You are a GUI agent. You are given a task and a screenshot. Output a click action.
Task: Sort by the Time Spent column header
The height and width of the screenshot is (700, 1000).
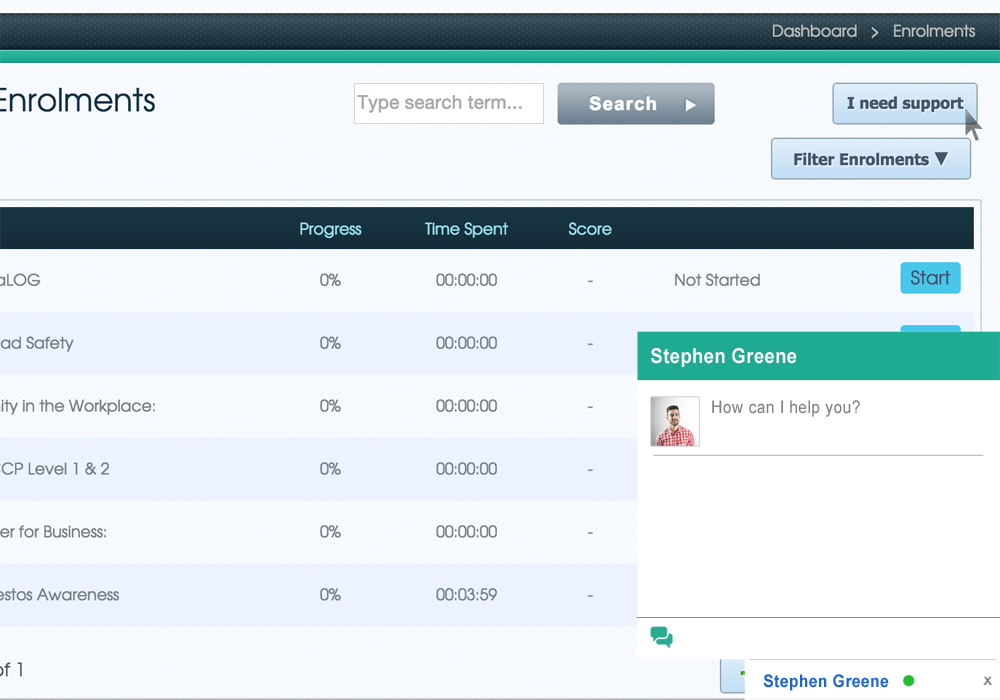466,229
